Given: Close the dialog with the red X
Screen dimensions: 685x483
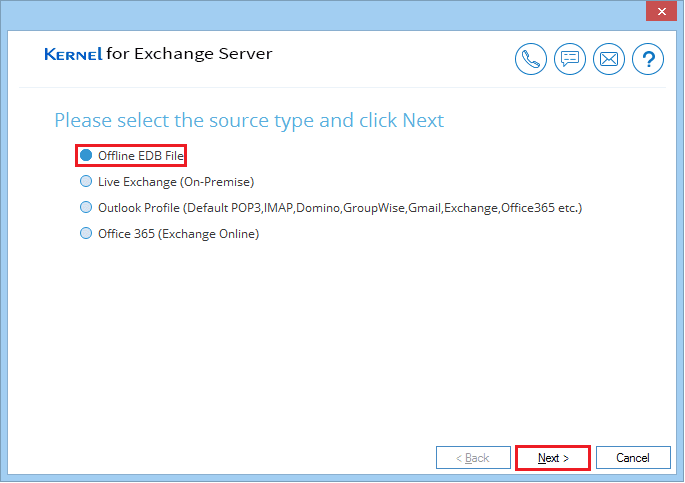Looking at the screenshot, I should [661, 11].
